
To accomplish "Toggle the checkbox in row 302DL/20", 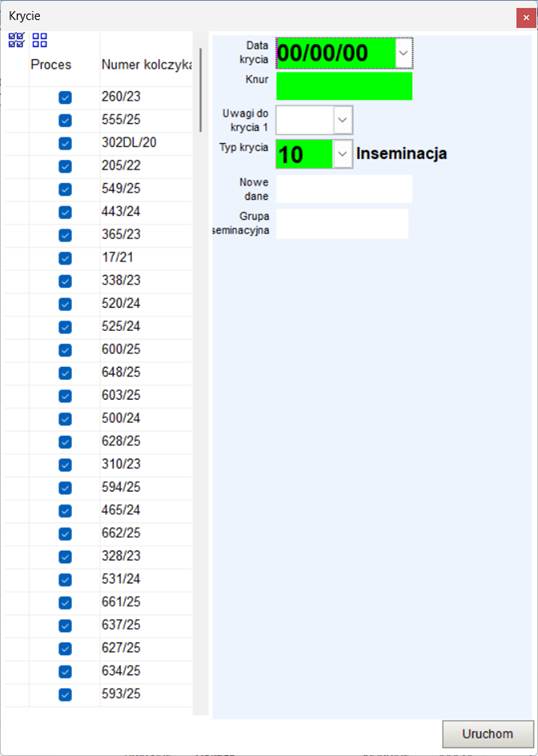I will (65, 143).
